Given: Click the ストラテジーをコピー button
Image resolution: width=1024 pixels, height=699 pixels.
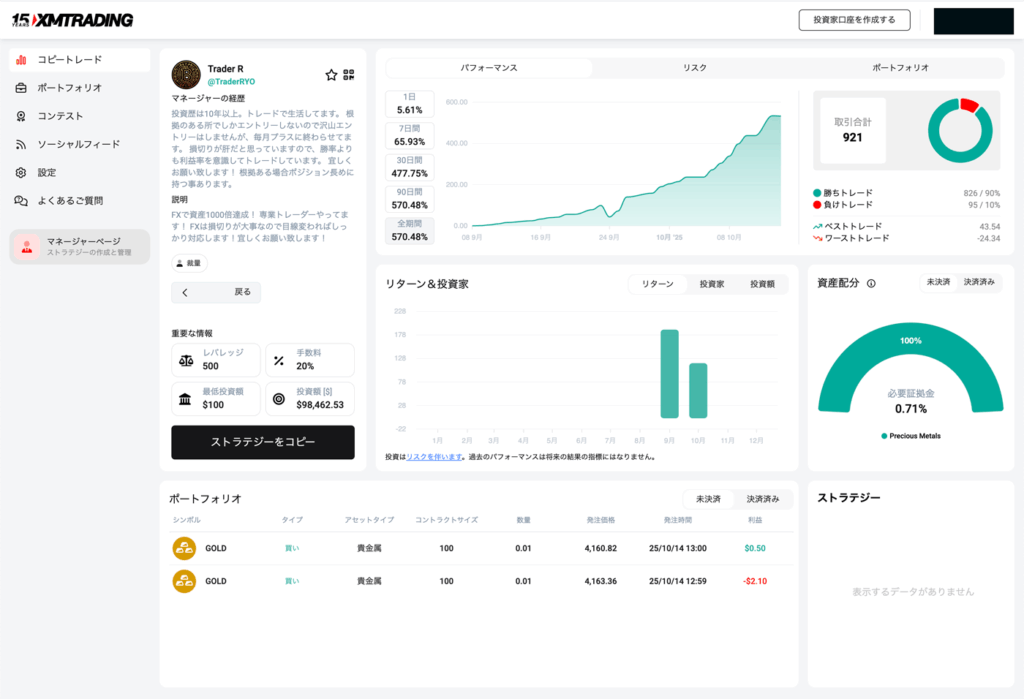Looking at the screenshot, I should coord(262,442).
